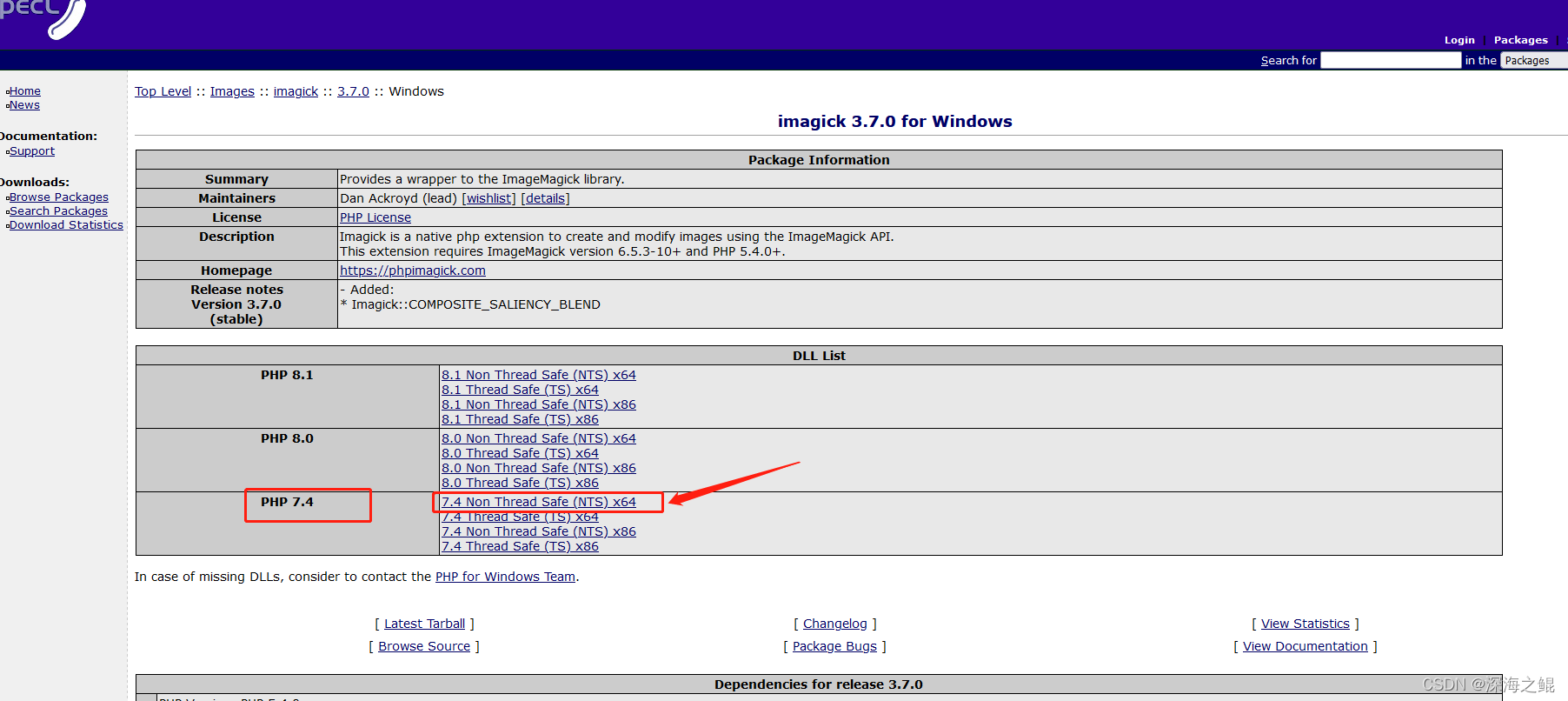The height and width of the screenshot is (701, 1568).
Task: Download 8.0 Thread Safe (TS) x64
Action: point(520,453)
